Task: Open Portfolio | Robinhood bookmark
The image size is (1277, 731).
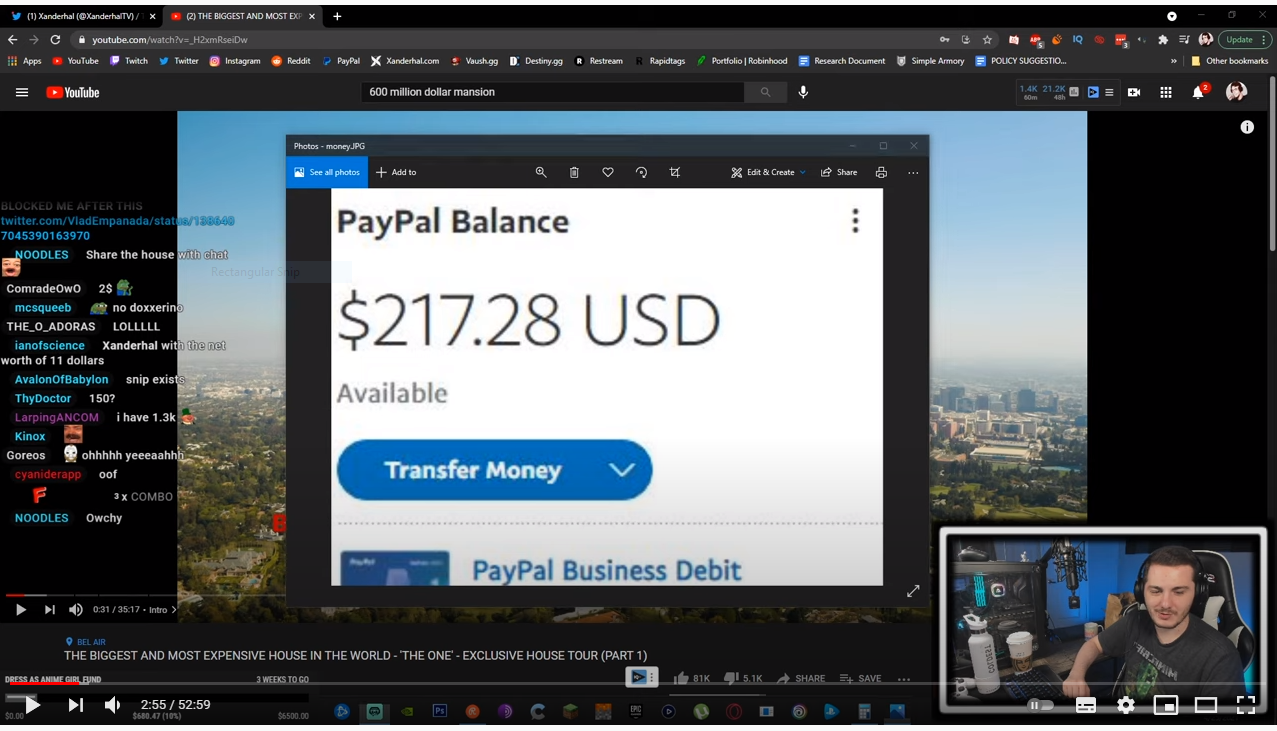Action: pos(742,61)
